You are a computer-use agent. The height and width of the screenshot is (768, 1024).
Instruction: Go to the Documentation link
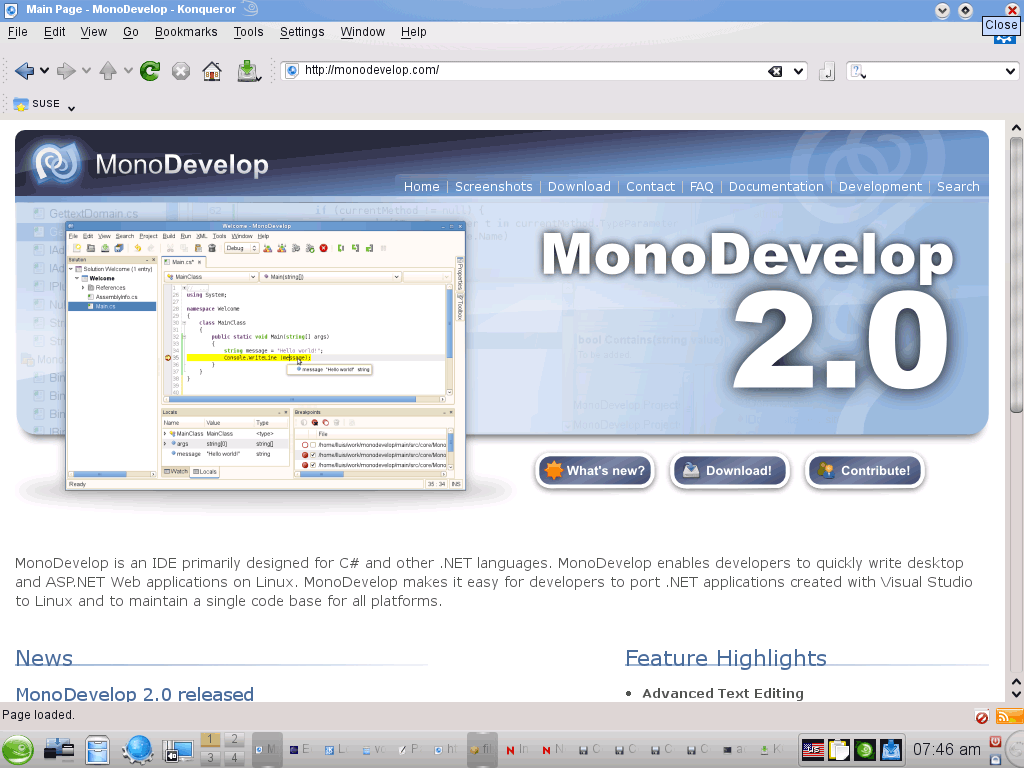point(776,187)
